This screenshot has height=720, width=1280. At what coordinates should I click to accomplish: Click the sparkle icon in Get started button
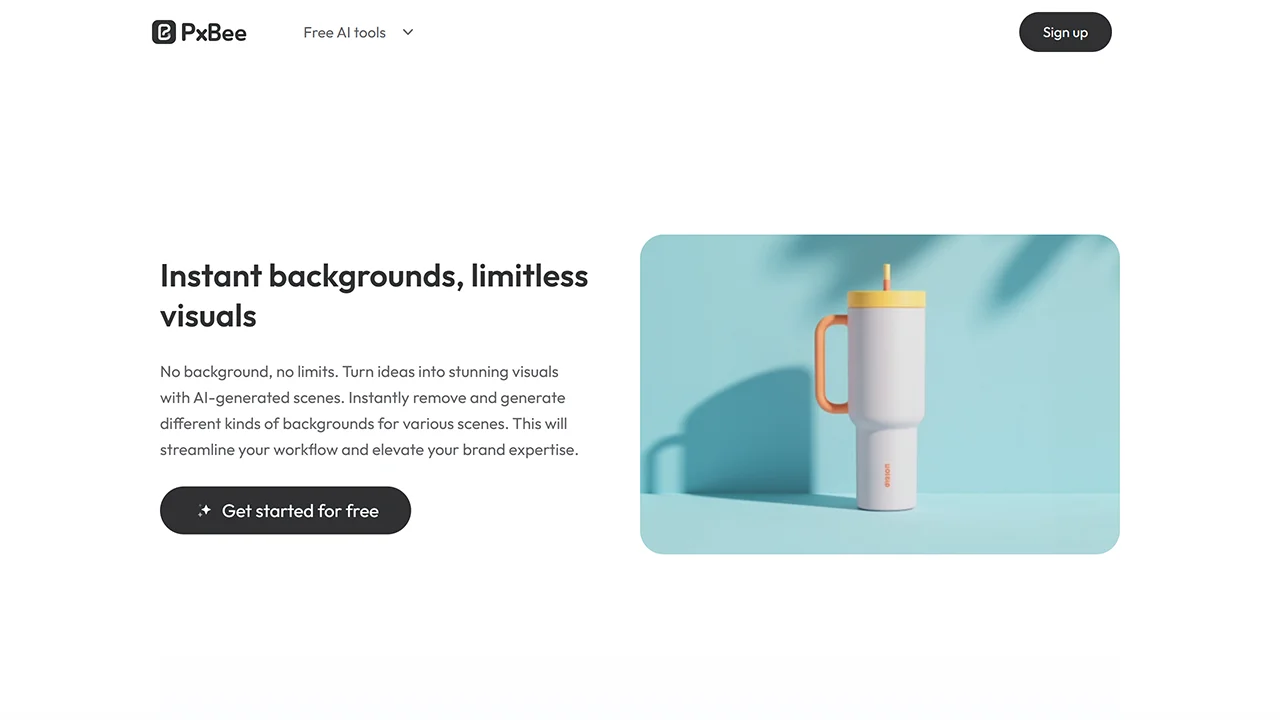click(x=204, y=510)
